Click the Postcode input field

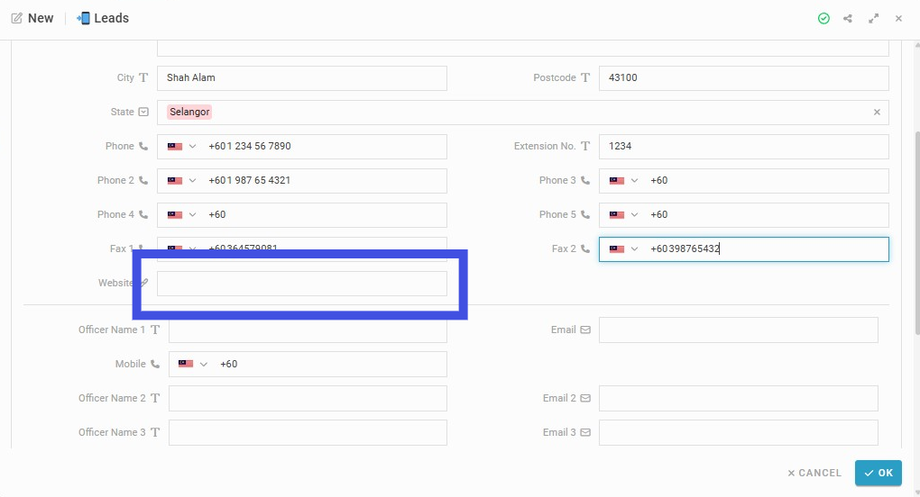(743, 78)
